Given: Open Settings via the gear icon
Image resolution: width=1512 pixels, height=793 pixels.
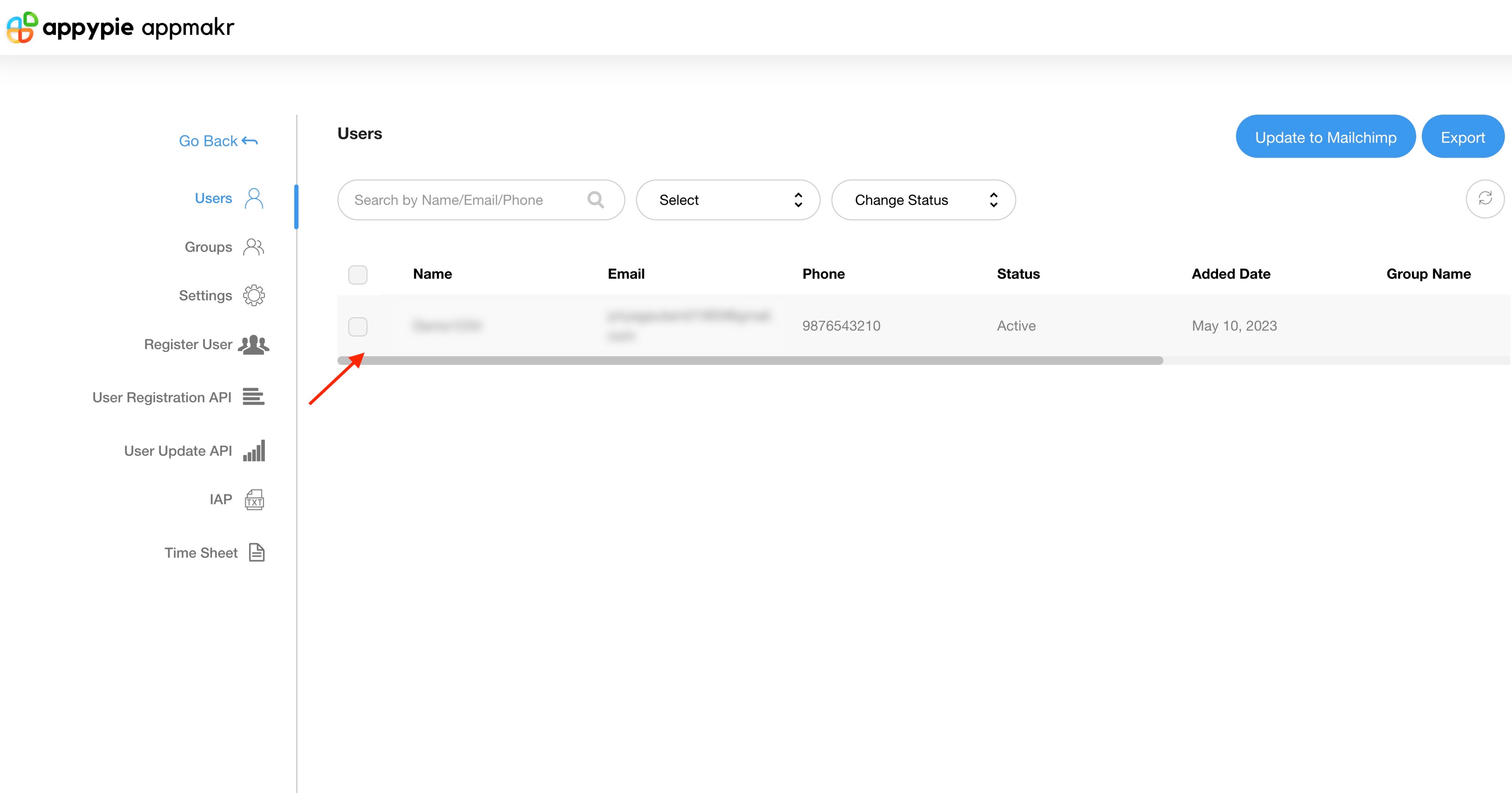Looking at the screenshot, I should 253,296.
